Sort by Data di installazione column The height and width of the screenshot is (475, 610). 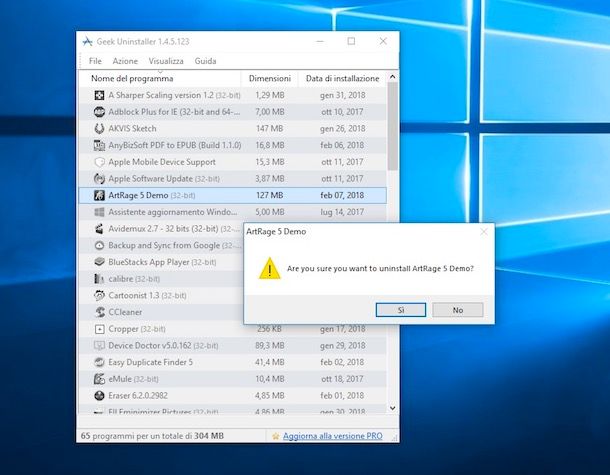click(342, 79)
